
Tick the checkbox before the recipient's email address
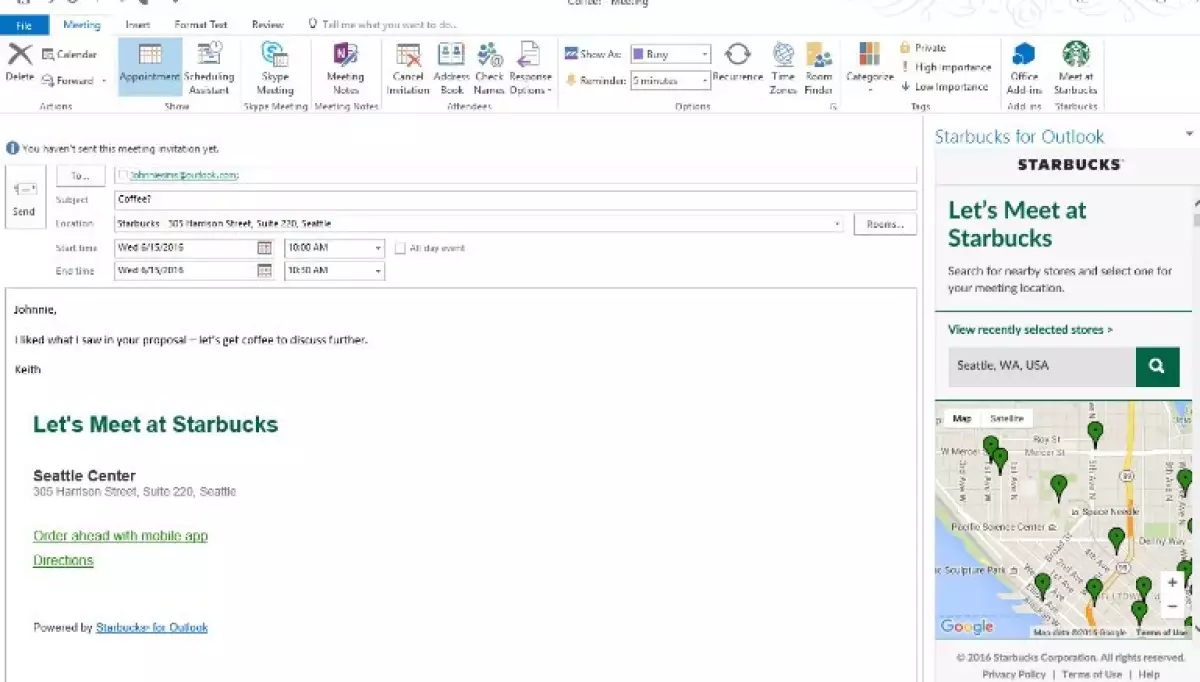pyautogui.click(x=122, y=175)
